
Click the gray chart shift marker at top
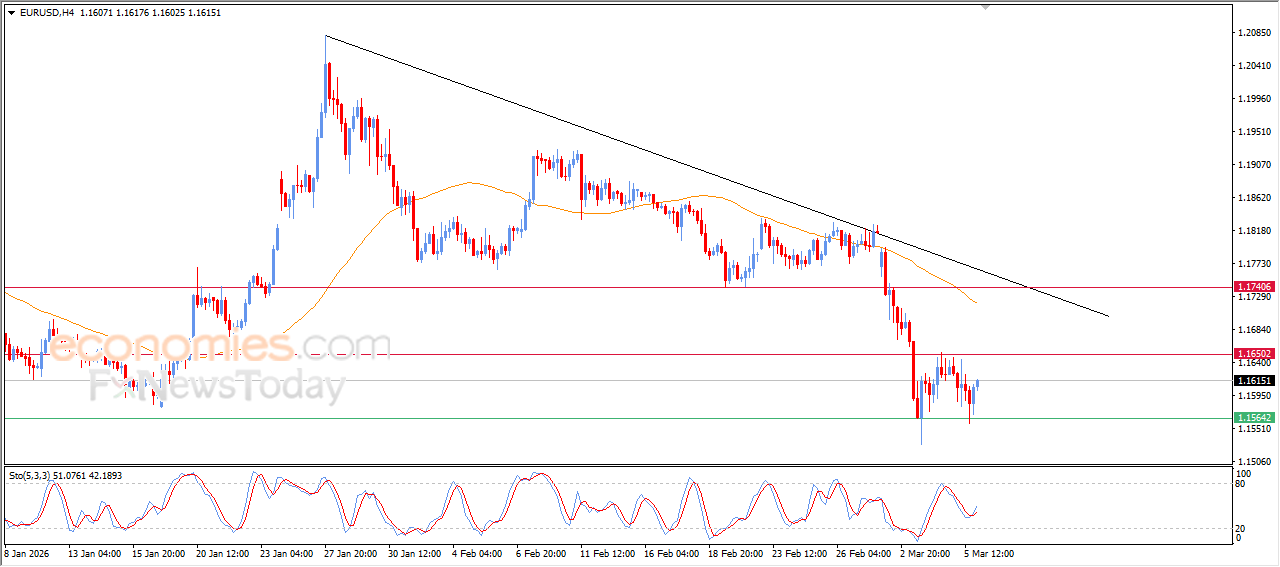pos(987,7)
